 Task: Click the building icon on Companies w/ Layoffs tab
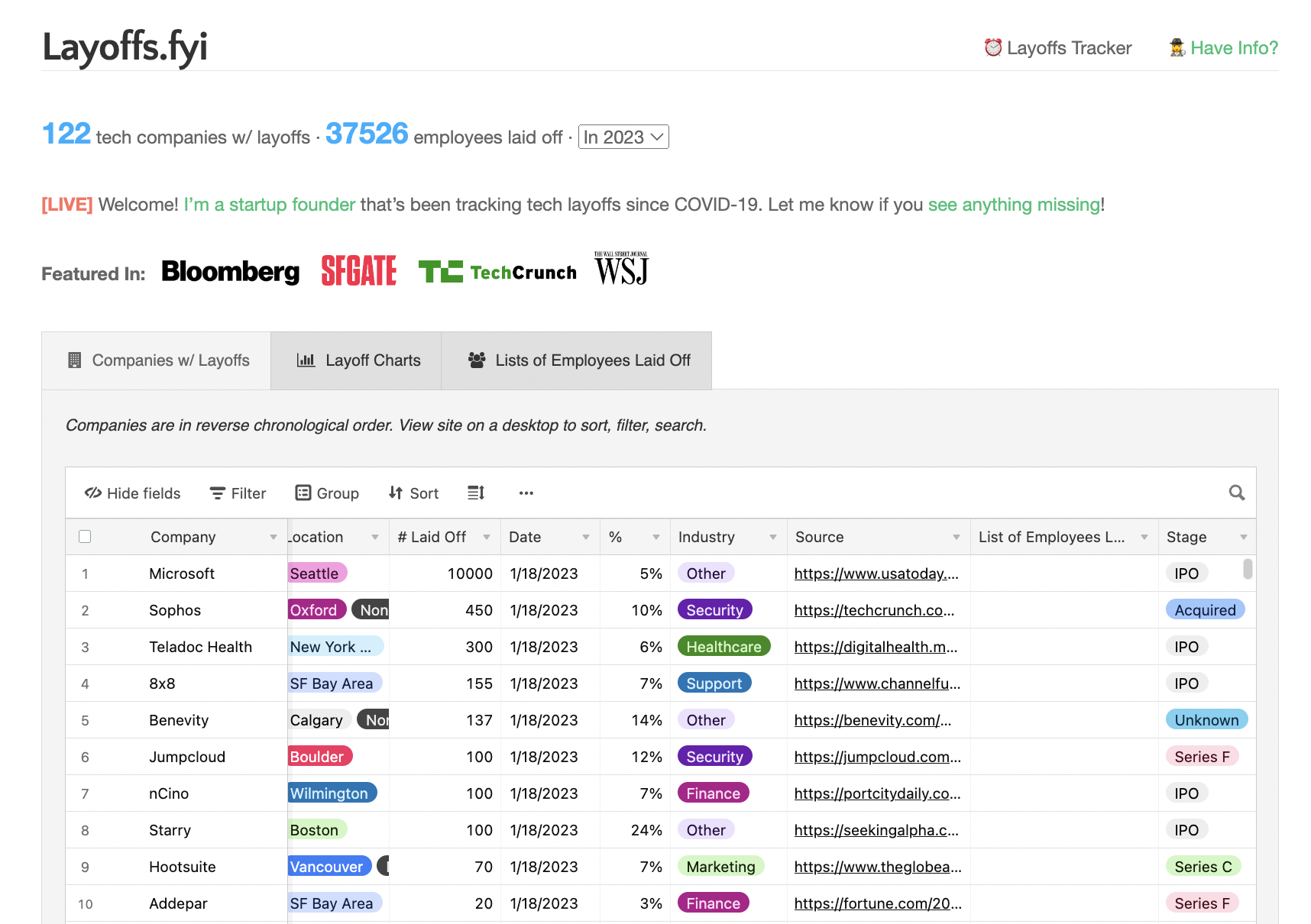point(74,360)
